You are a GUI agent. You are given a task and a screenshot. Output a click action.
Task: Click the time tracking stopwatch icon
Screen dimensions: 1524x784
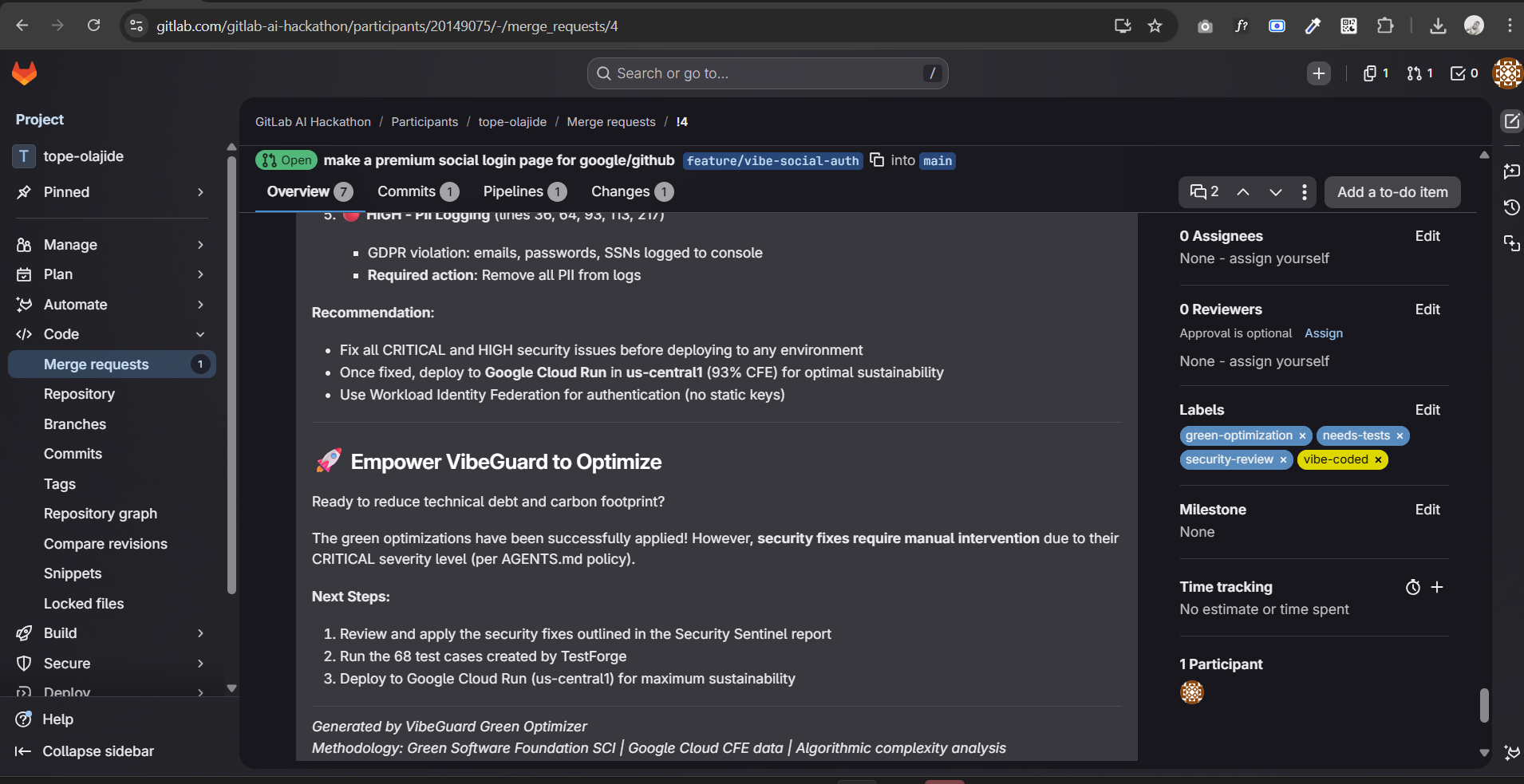click(1412, 588)
